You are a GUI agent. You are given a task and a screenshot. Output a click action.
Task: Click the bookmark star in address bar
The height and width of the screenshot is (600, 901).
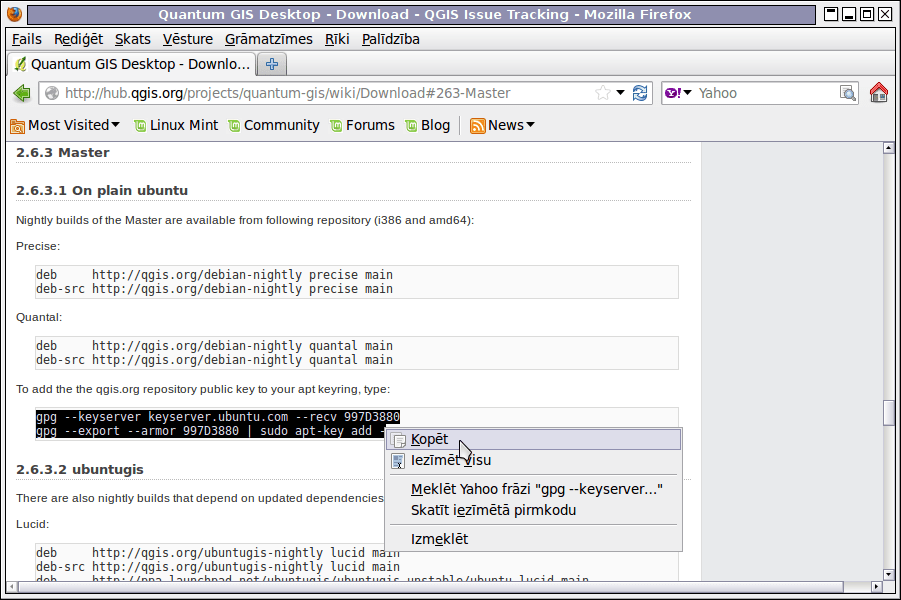click(603, 93)
